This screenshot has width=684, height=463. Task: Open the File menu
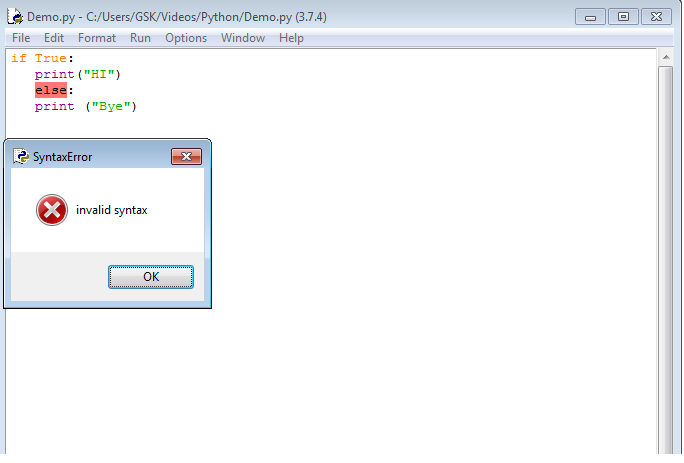click(x=21, y=38)
